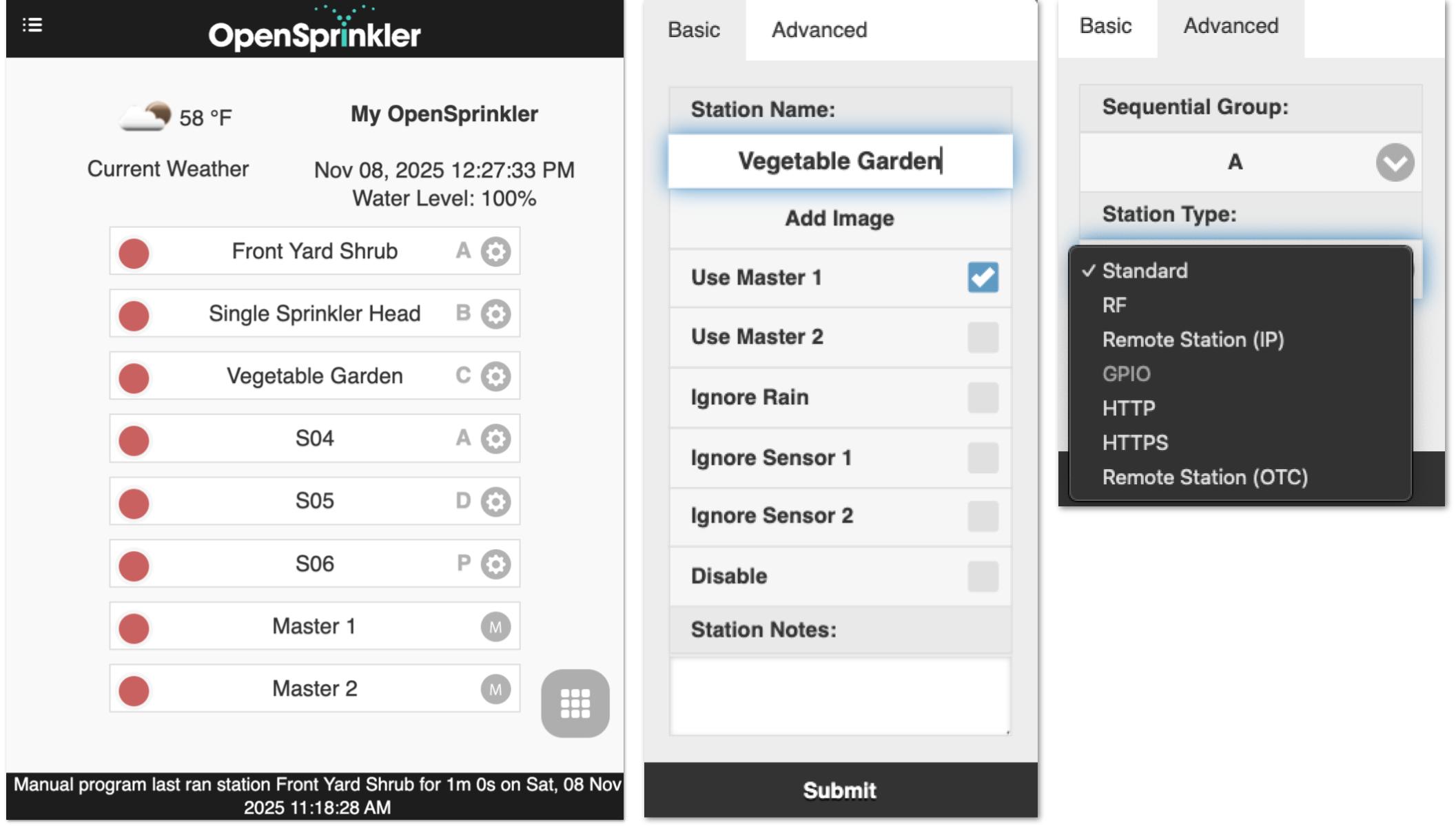Switch to the Basic tab
Viewport: 1456px width, 826px height.
point(693,29)
